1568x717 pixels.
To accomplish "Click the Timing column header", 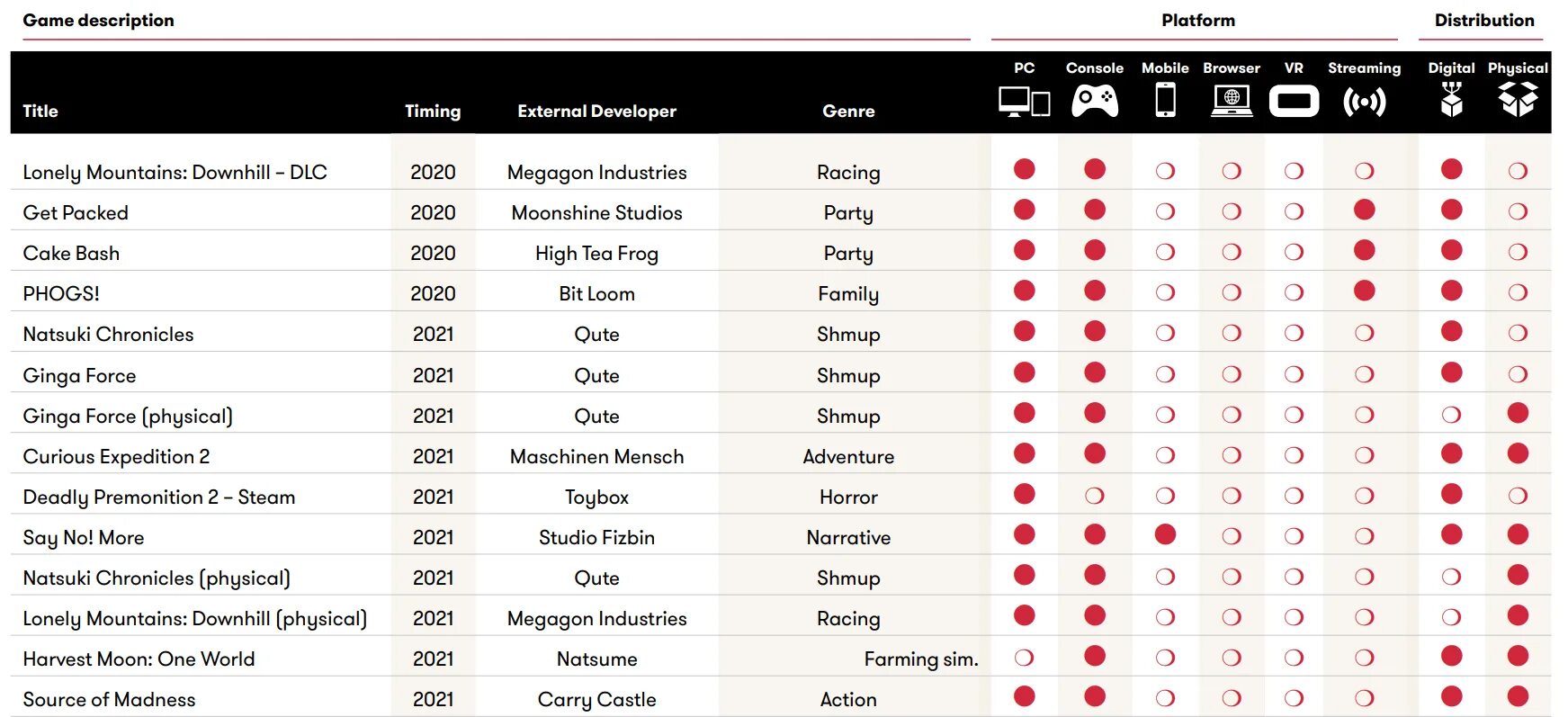I will 433,112.
